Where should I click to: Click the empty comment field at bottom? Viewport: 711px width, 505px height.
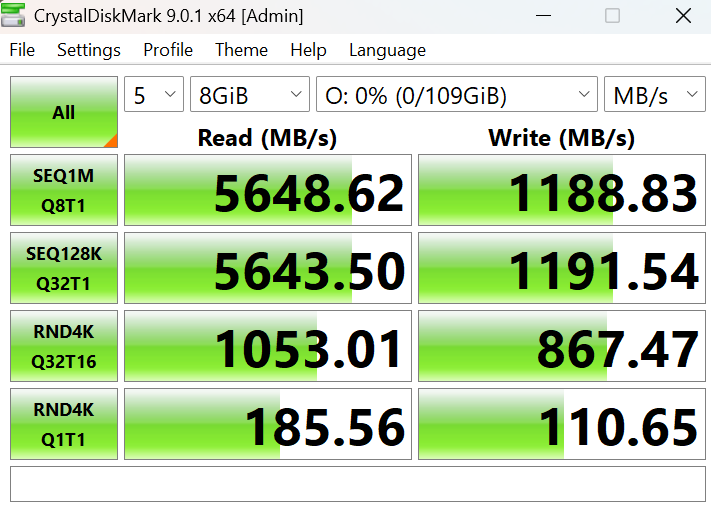pos(358,484)
